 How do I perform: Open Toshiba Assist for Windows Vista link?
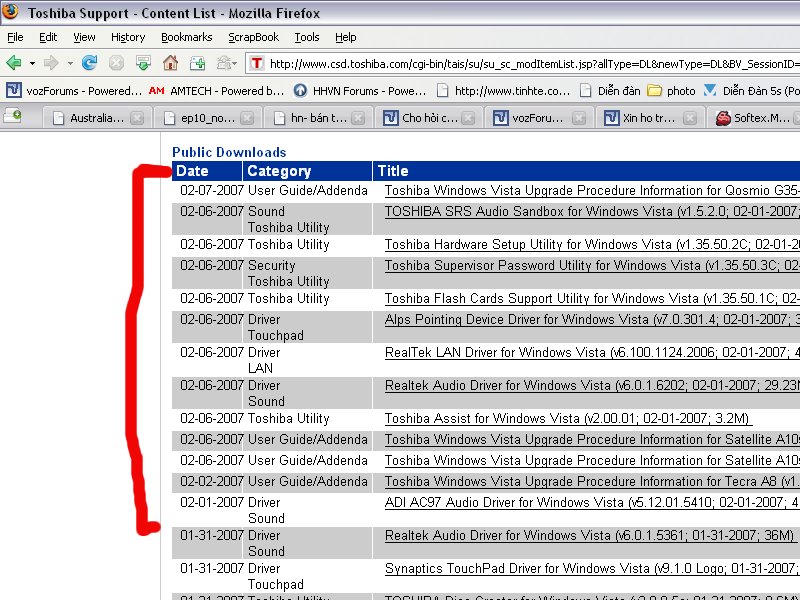click(567, 419)
